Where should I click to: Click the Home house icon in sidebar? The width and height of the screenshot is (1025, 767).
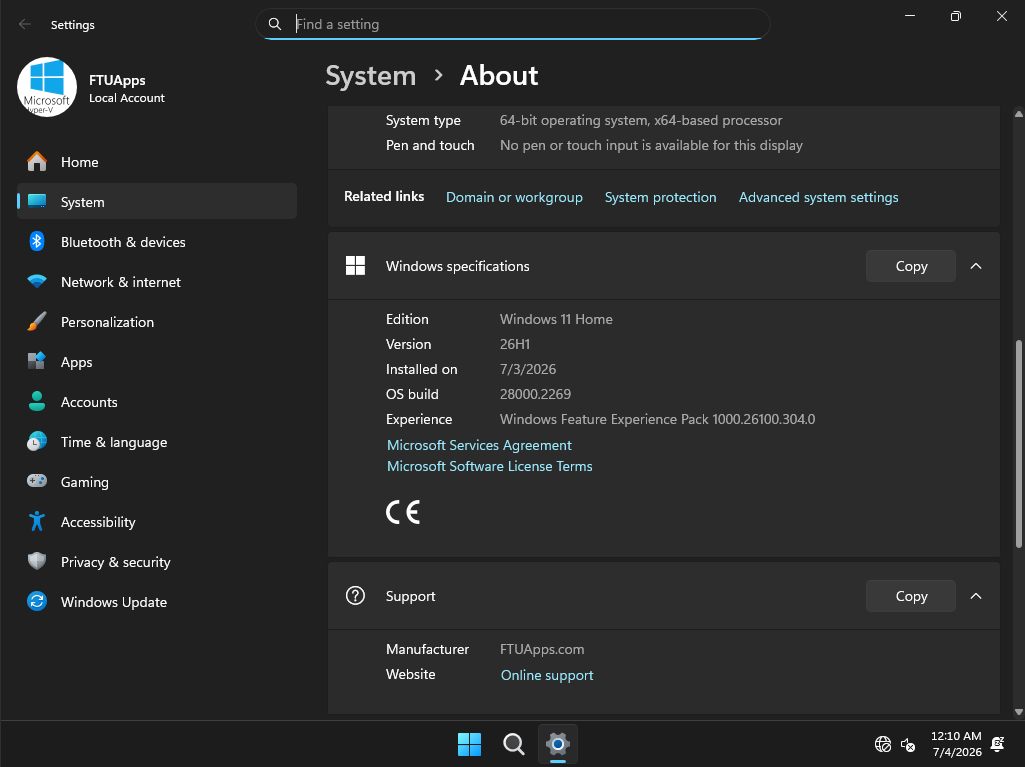[x=37, y=162]
